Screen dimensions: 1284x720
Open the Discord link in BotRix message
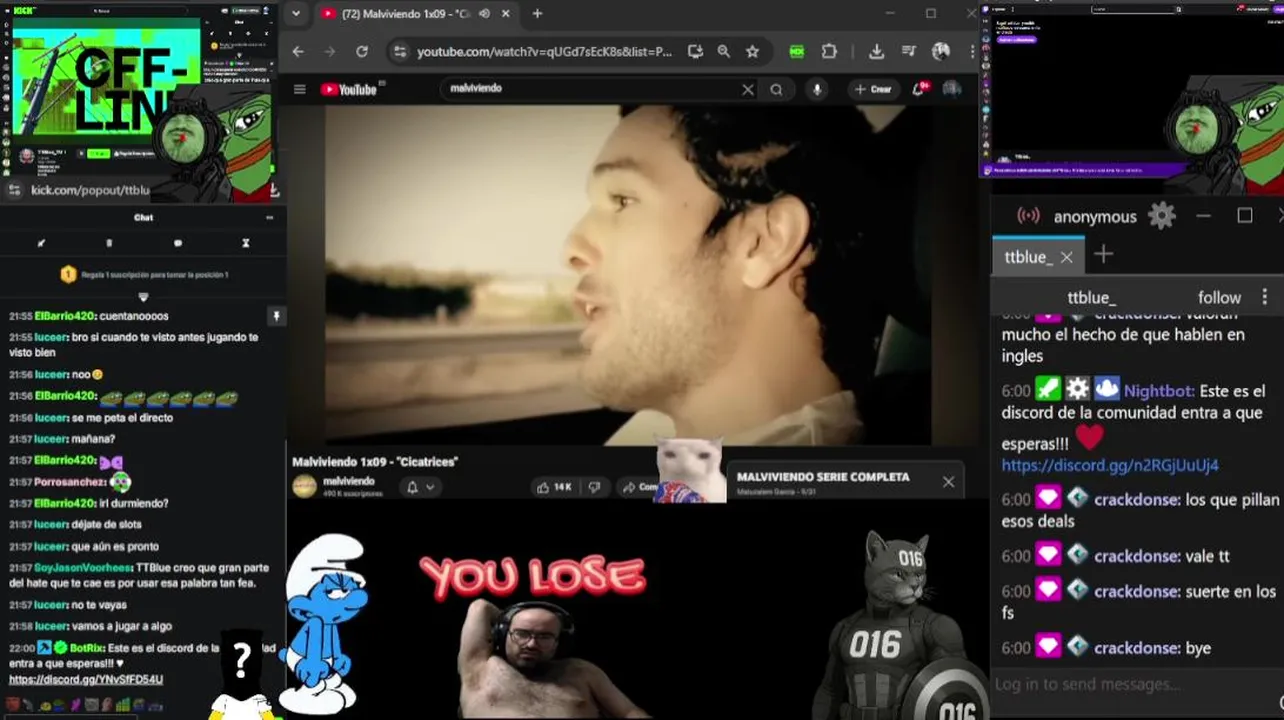(x=86, y=679)
